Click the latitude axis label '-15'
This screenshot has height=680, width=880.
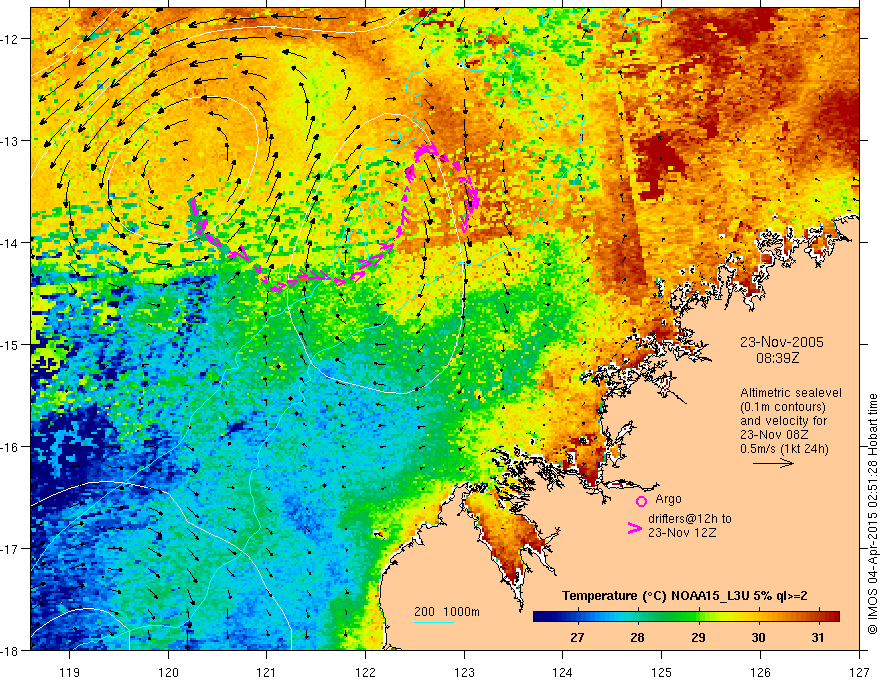[11, 345]
